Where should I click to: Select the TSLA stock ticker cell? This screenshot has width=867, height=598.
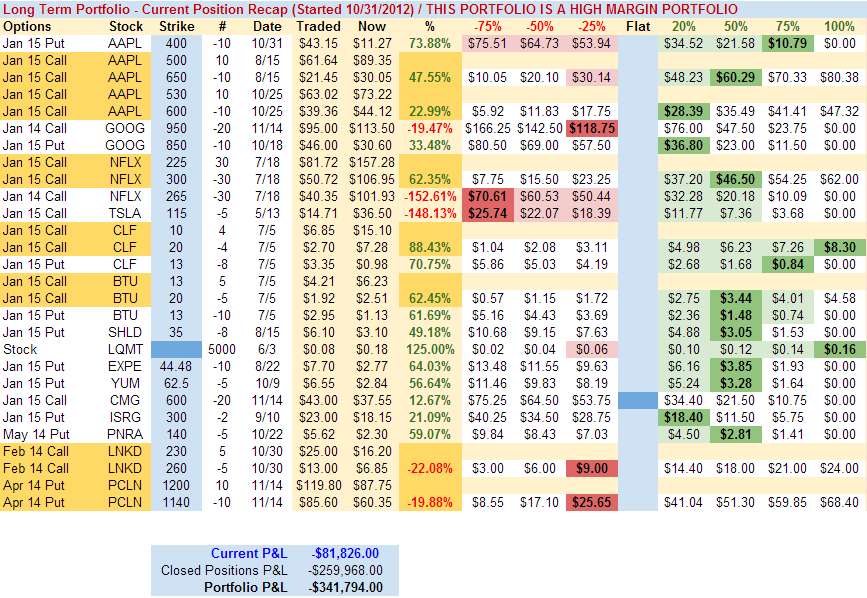tap(126, 213)
